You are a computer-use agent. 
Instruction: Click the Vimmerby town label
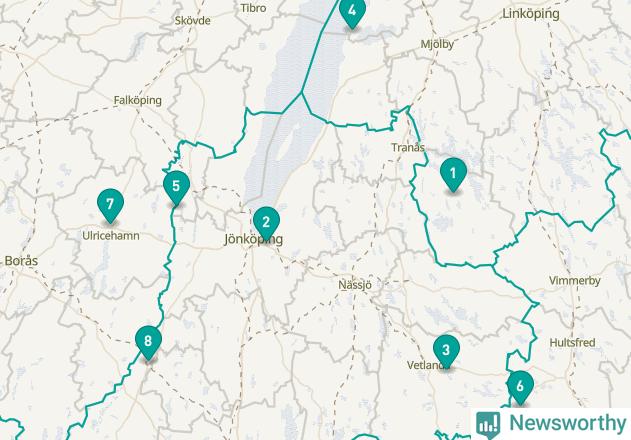click(575, 281)
